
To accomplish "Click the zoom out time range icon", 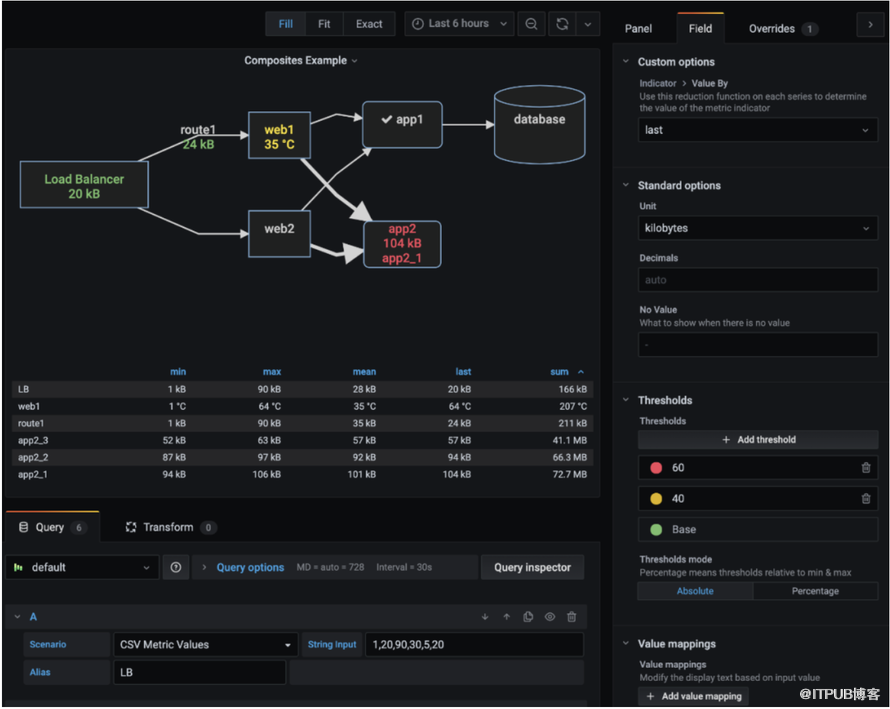I will [x=531, y=24].
